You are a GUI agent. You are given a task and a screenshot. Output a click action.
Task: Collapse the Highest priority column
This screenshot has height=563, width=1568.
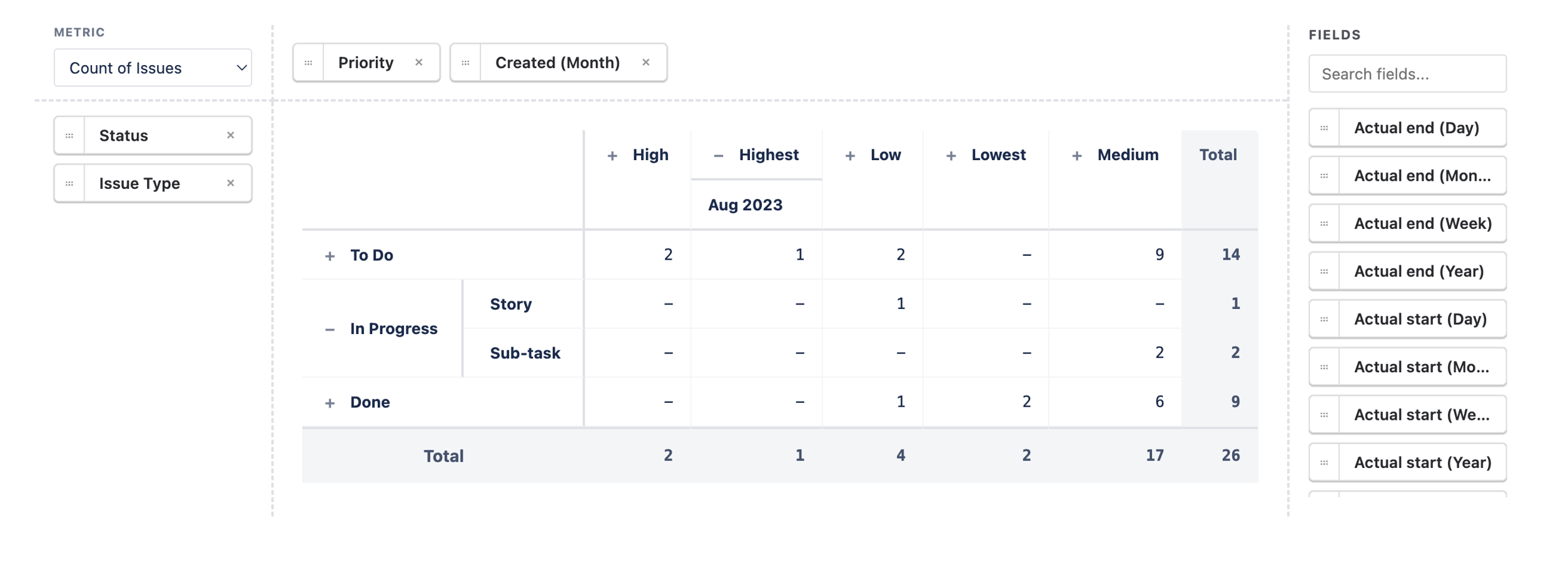719,156
